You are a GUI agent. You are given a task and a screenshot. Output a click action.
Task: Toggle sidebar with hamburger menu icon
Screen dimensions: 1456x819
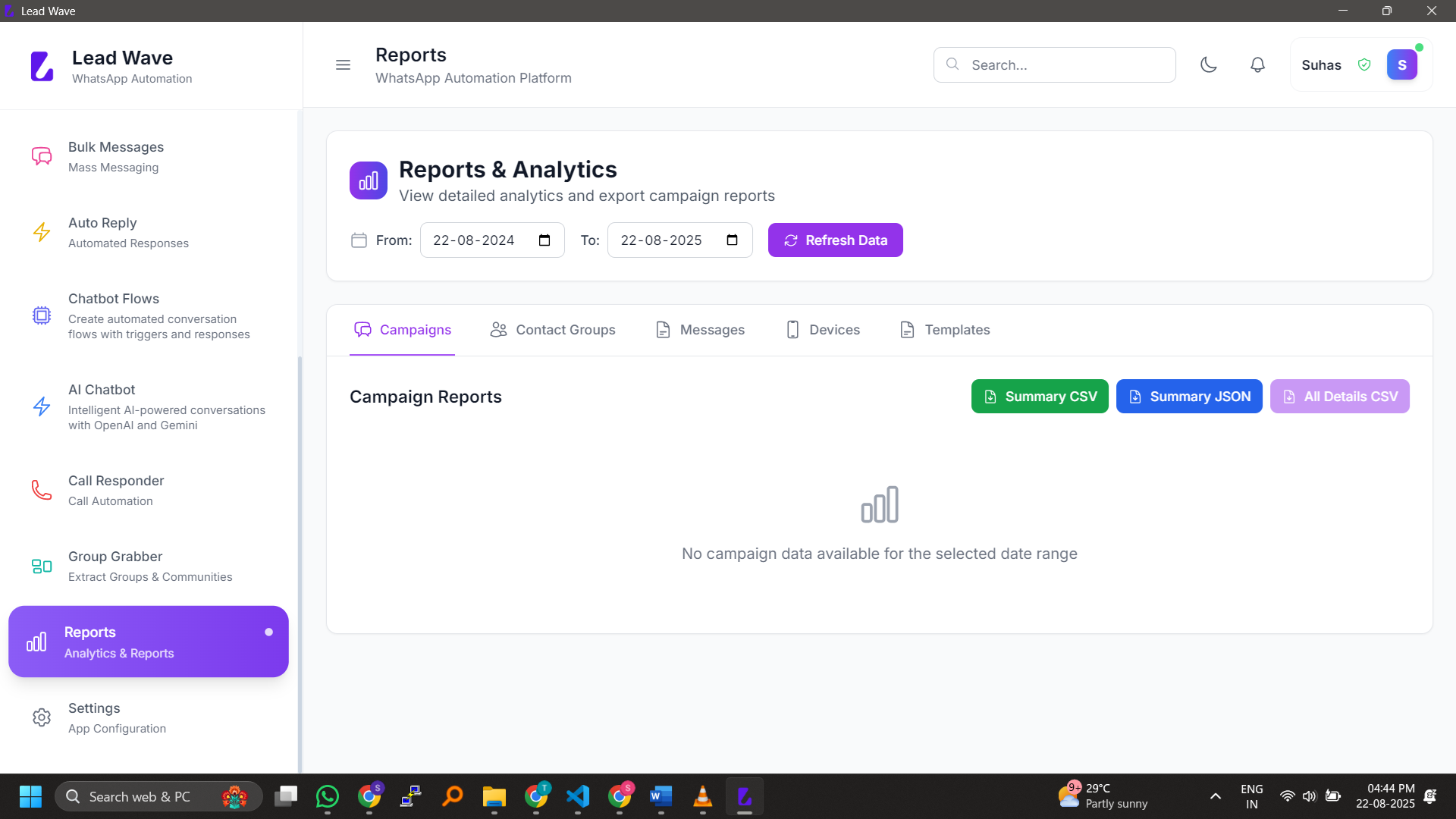tap(343, 65)
